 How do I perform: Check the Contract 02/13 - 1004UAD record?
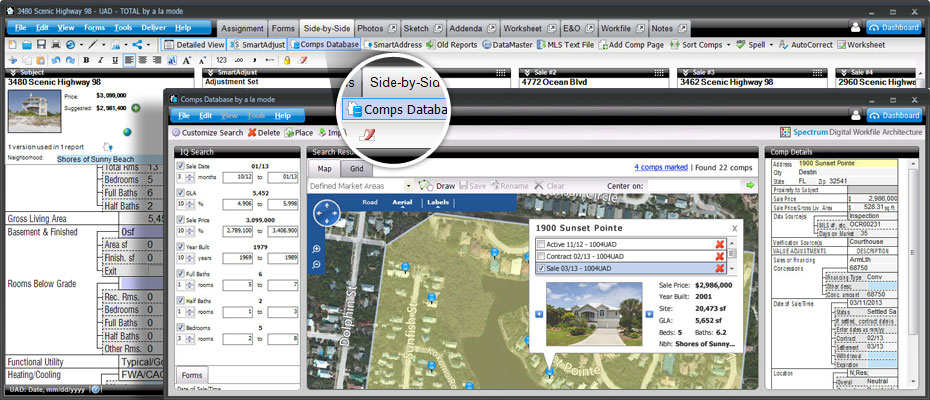540,256
